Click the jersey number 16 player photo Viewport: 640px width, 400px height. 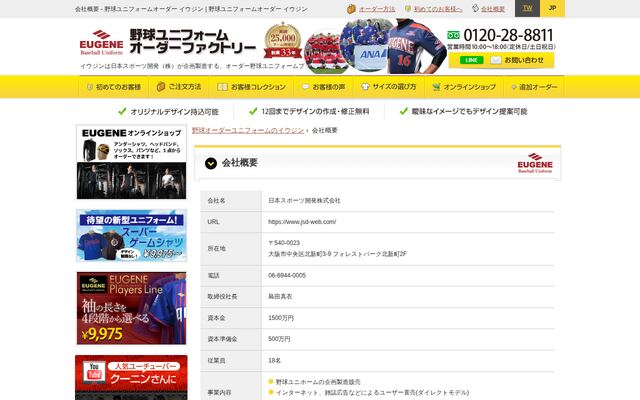416,46
